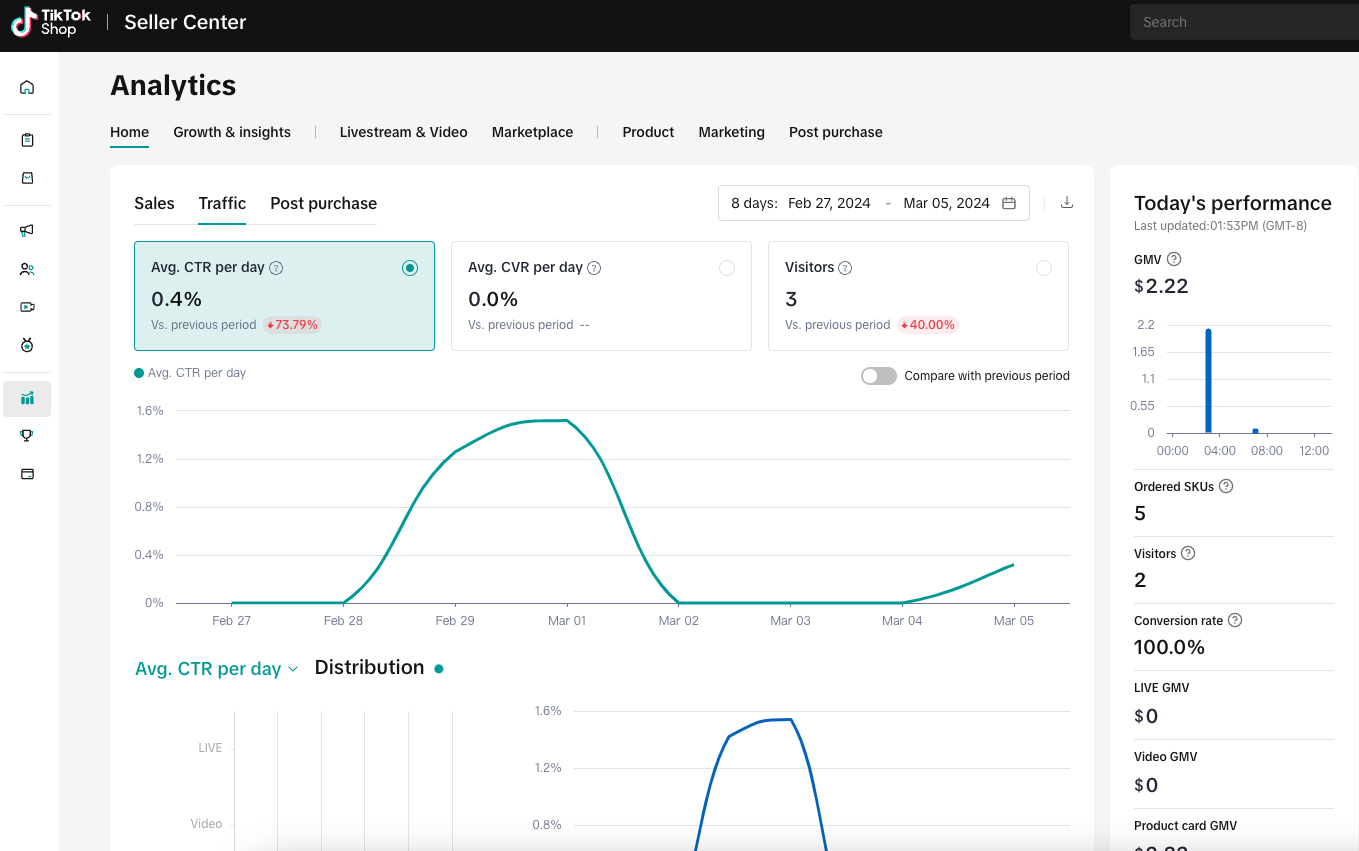Select the Avg. CVR per day radio button
Image resolution: width=1359 pixels, height=851 pixels.
[x=727, y=268]
